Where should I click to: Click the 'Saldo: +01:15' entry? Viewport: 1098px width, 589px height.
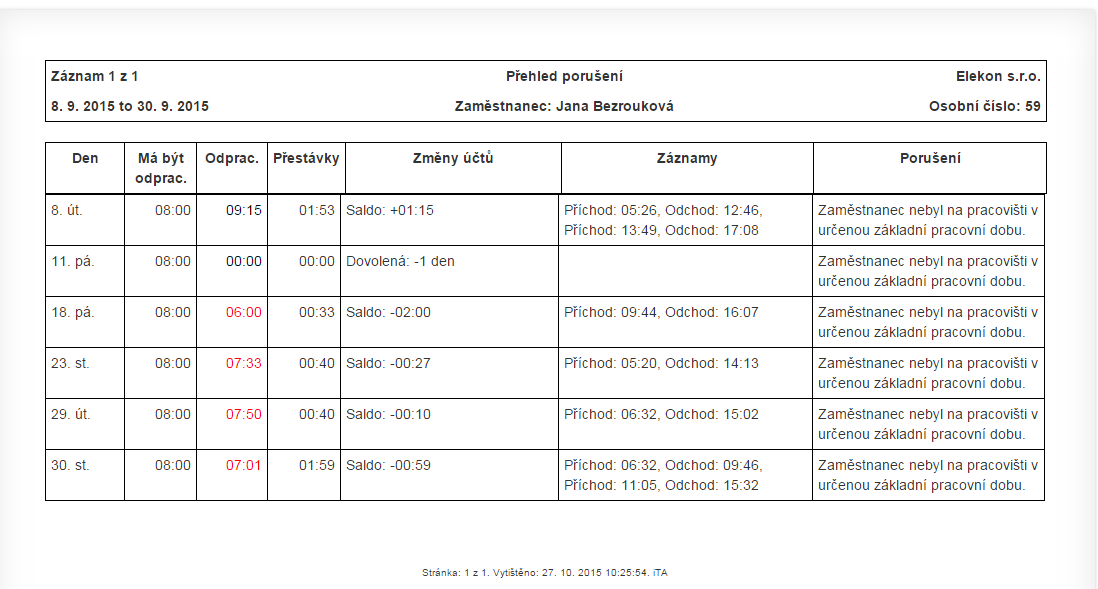[x=390, y=210]
